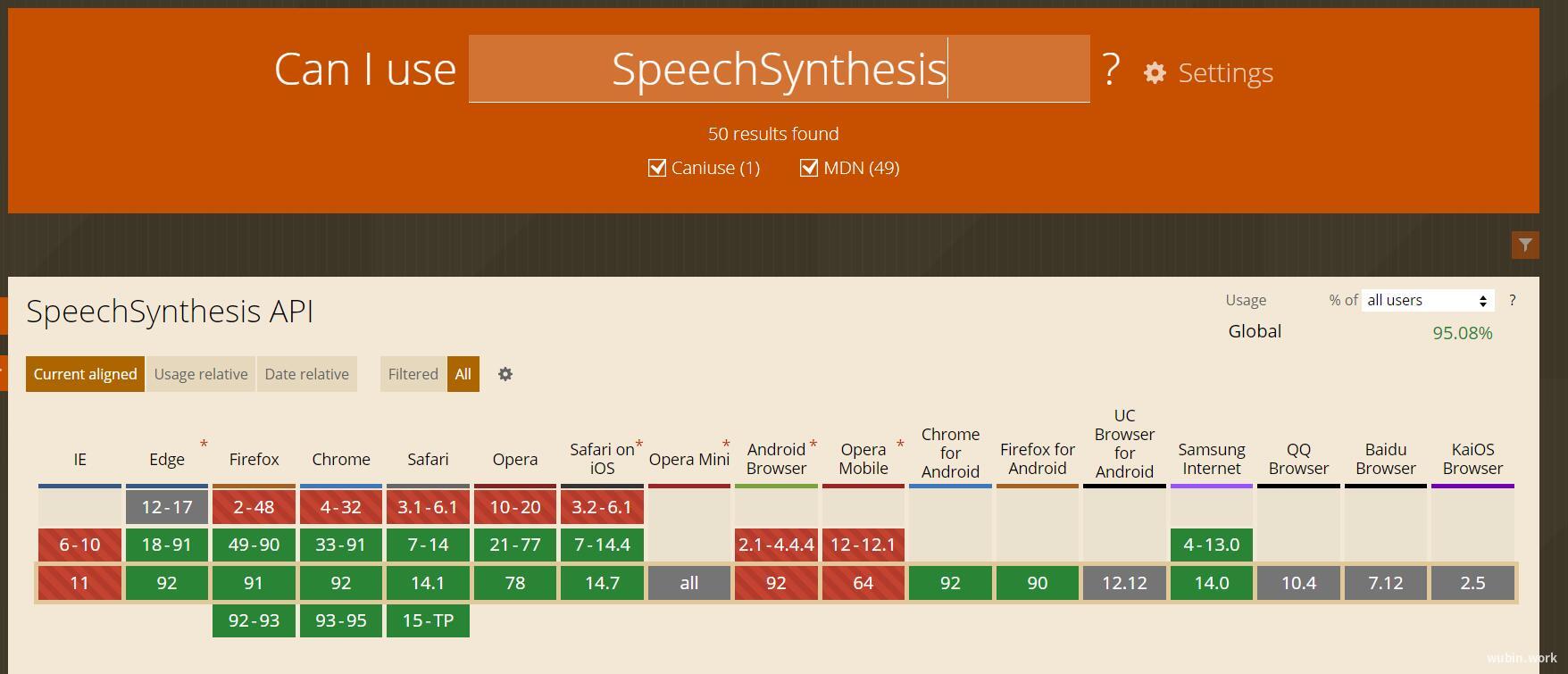This screenshot has width=1568, height=674.
Task: Open the Settings gear in header
Action: coord(1155,72)
